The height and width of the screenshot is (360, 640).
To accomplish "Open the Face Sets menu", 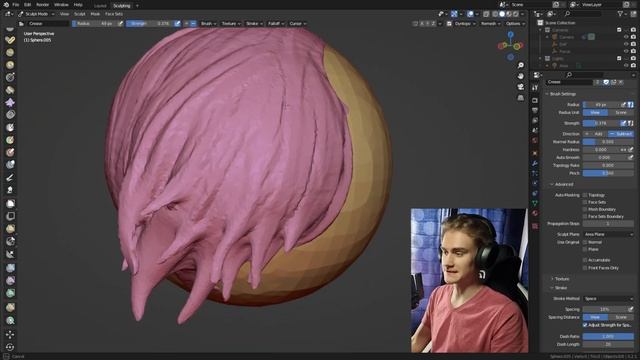I will tap(114, 14).
